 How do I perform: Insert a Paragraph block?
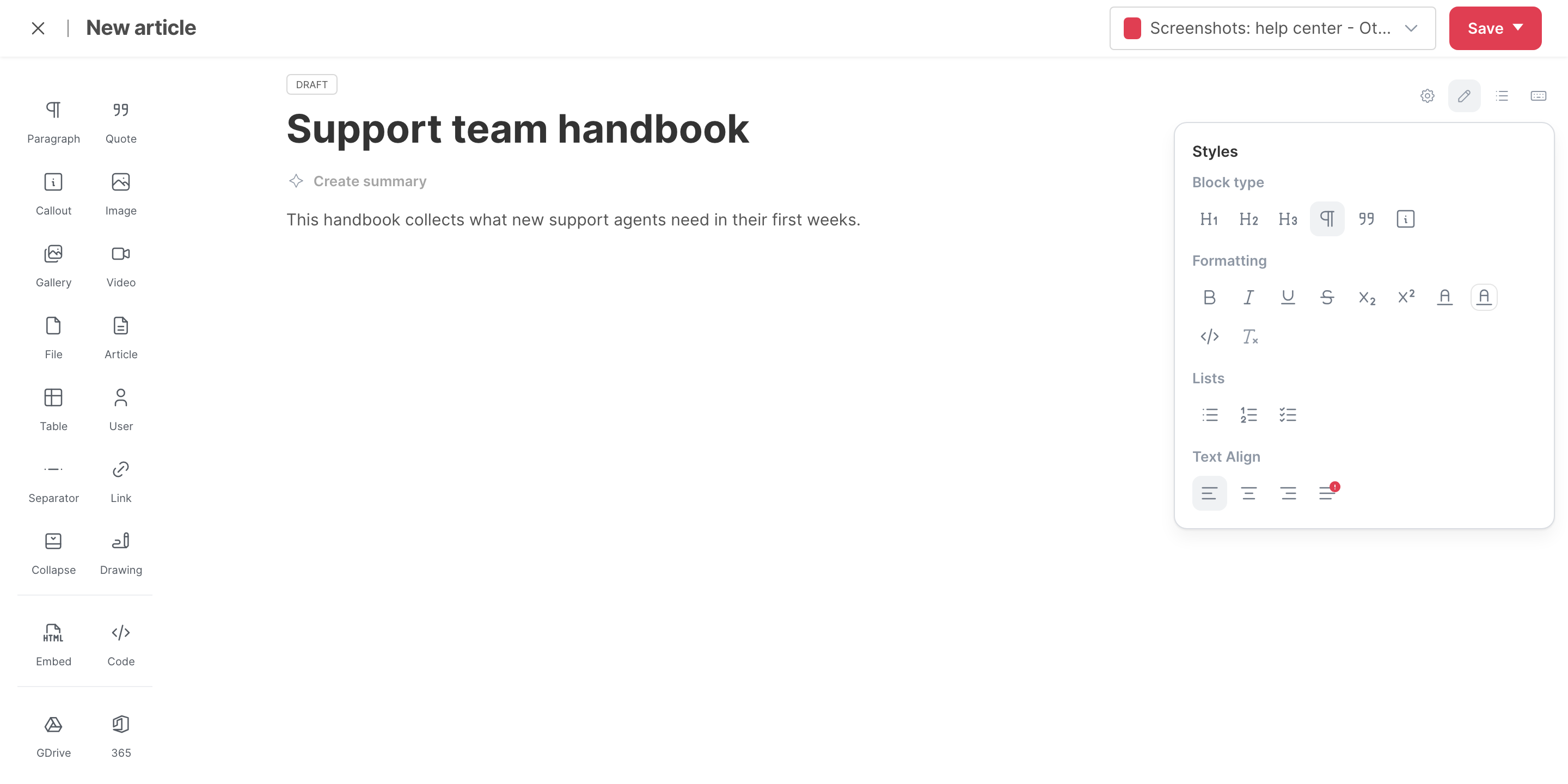point(53,122)
